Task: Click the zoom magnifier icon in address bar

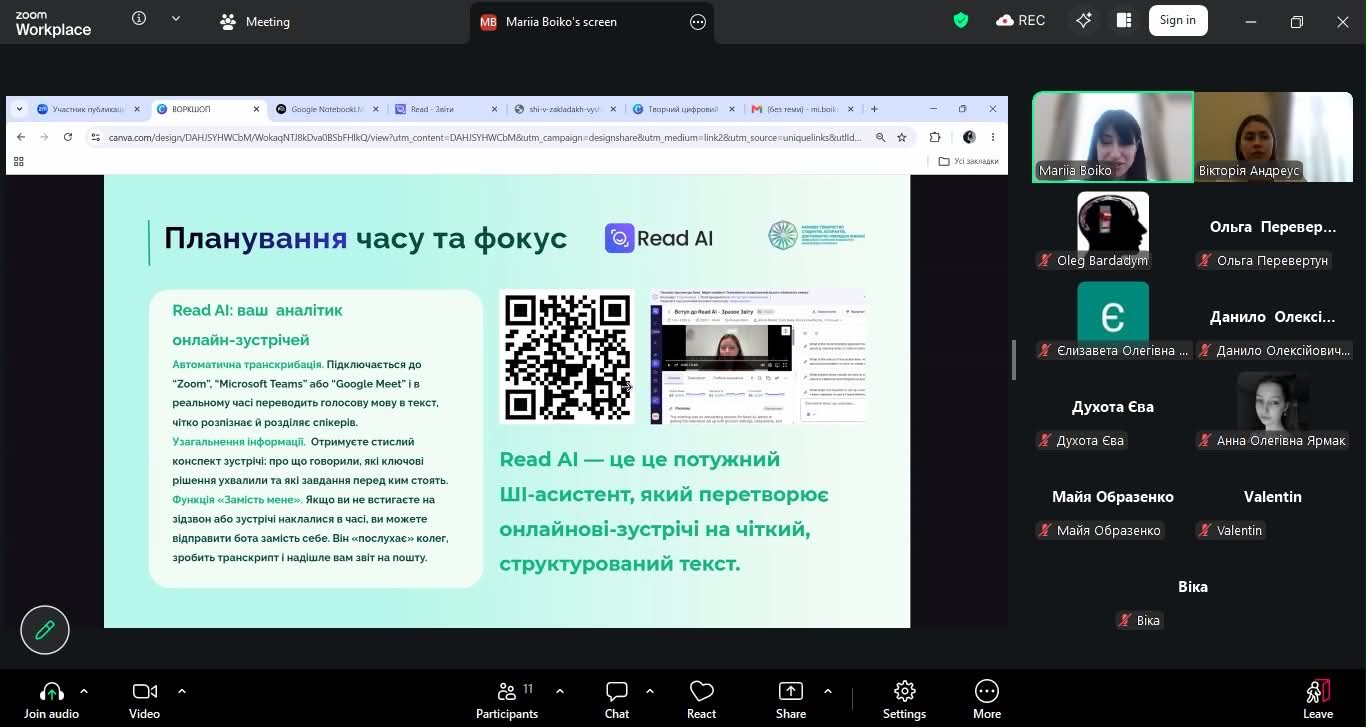Action: [x=880, y=137]
